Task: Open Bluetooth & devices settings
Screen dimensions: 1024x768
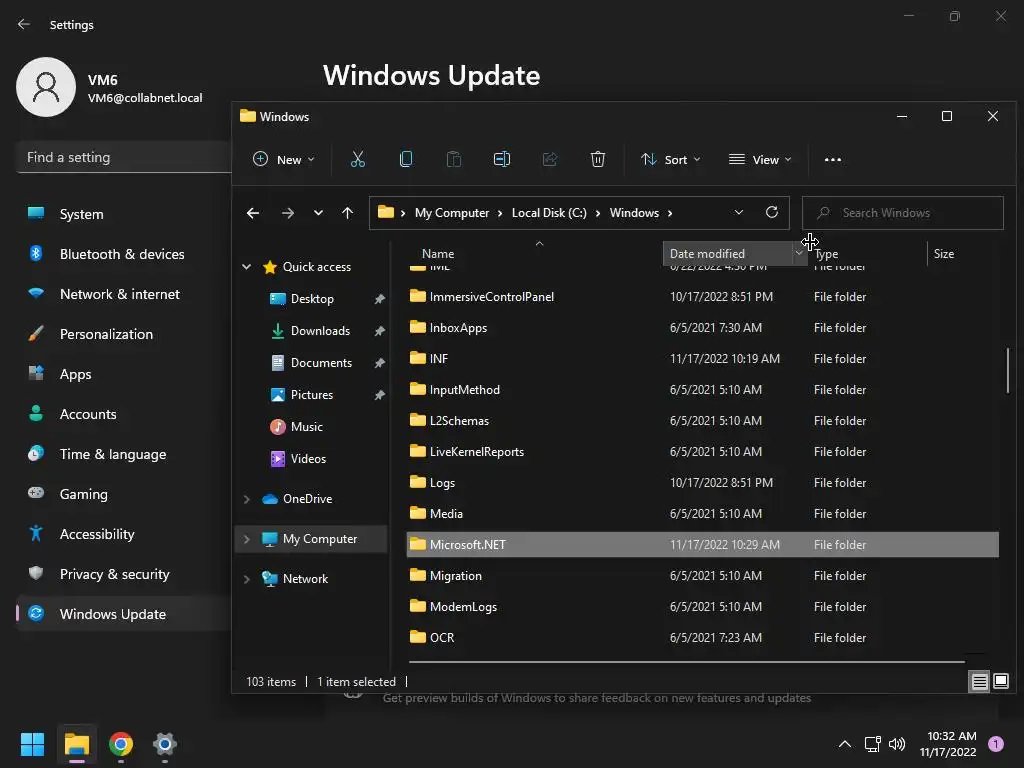Action: pos(124,254)
